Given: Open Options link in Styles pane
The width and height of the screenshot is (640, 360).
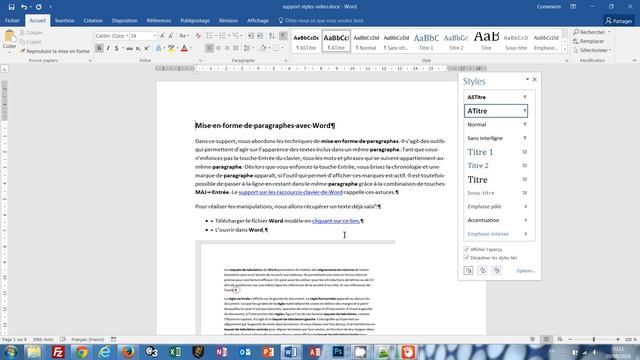Looking at the screenshot, I should (526, 271).
